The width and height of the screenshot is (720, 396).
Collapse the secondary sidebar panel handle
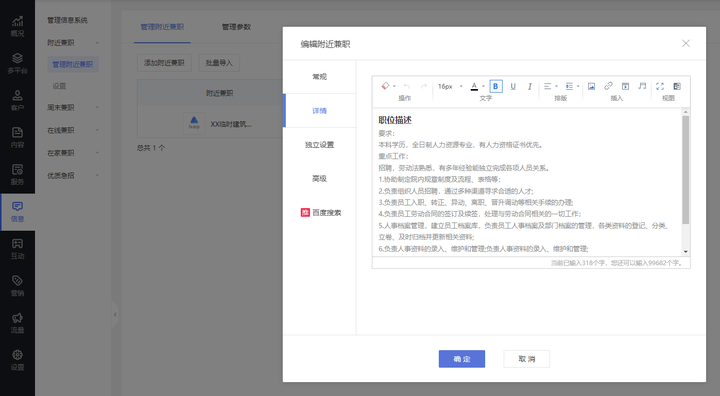pos(115,315)
